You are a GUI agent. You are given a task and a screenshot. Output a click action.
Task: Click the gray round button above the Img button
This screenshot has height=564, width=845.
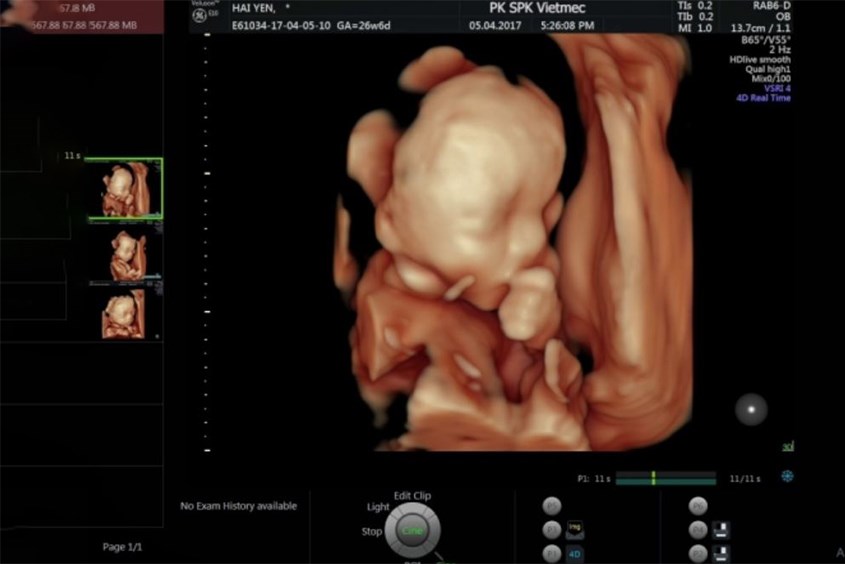click(551, 506)
